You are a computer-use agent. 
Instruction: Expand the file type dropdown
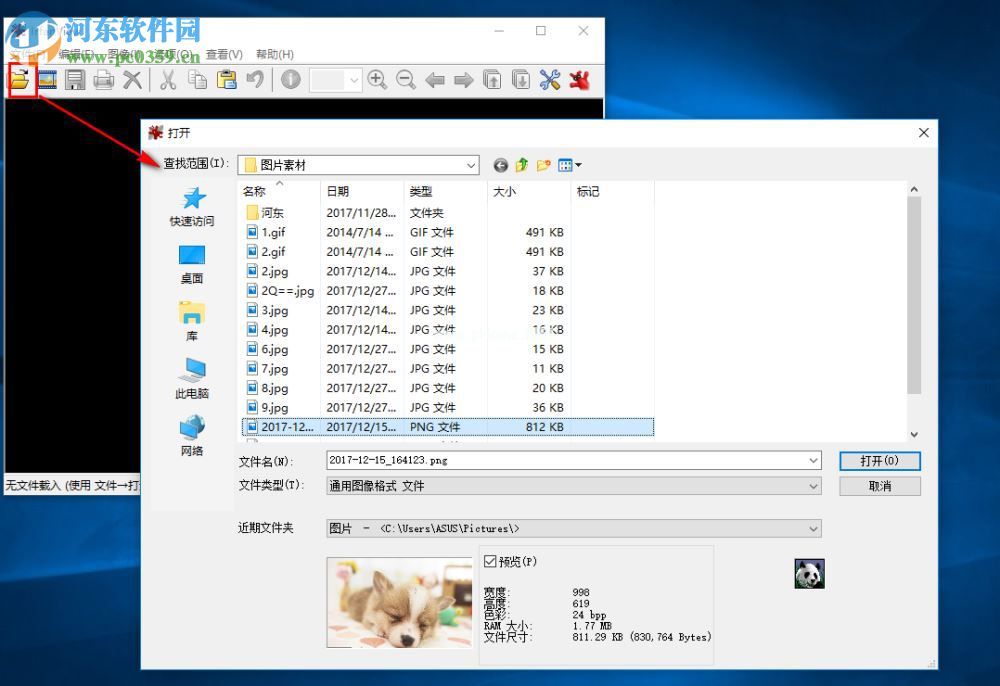[x=813, y=486]
